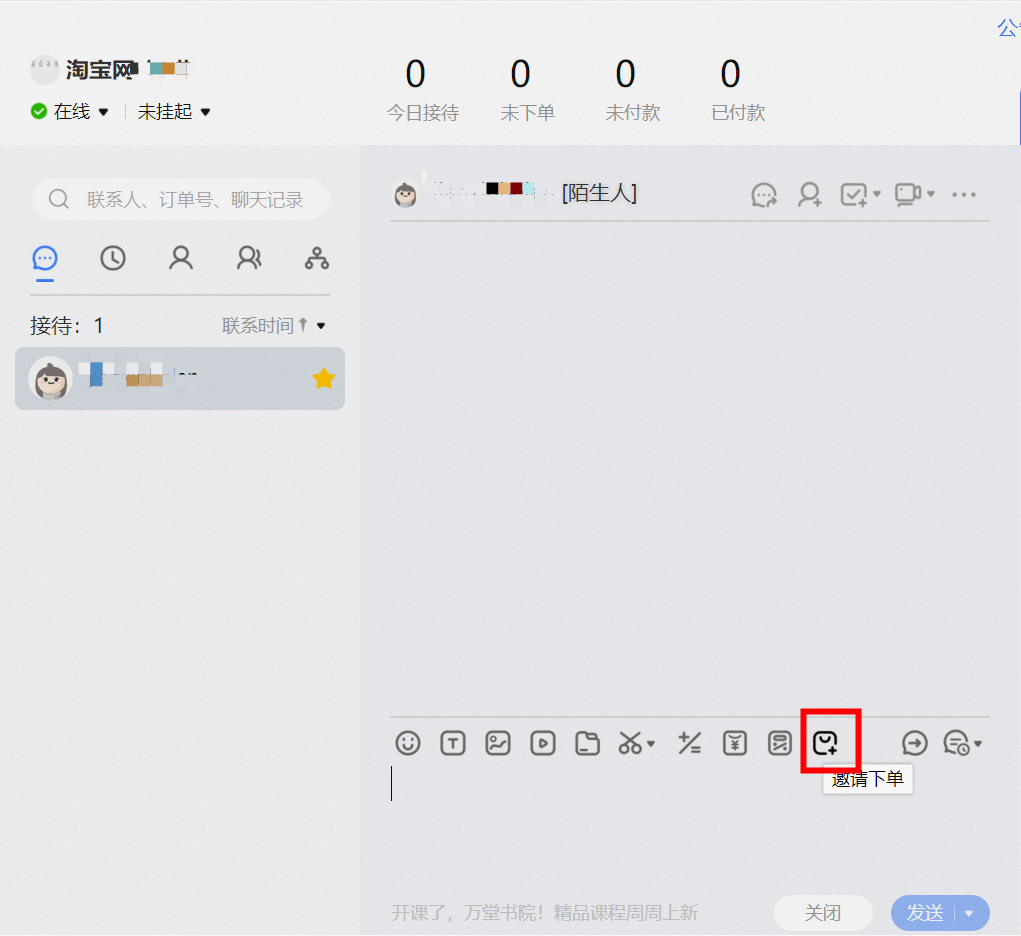The height and width of the screenshot is (936, 1021).
Task: Attach a file using the folder icon
Action: 587,743
